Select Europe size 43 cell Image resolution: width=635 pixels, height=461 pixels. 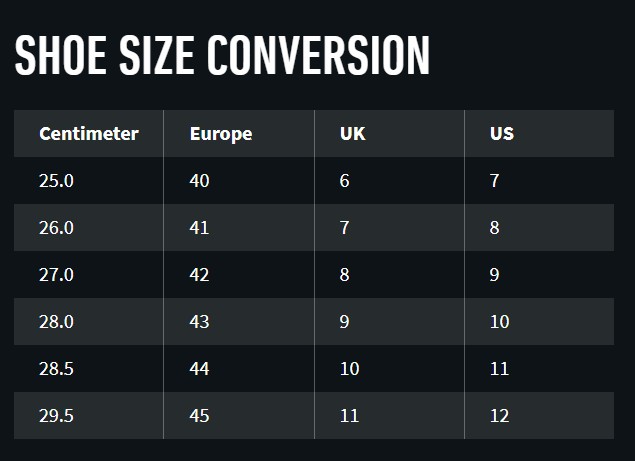199,322
